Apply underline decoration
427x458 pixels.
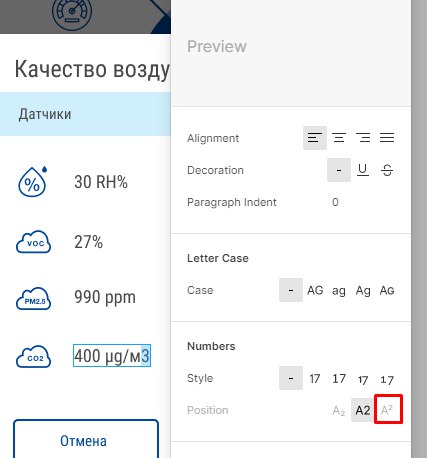click(363, 170)
